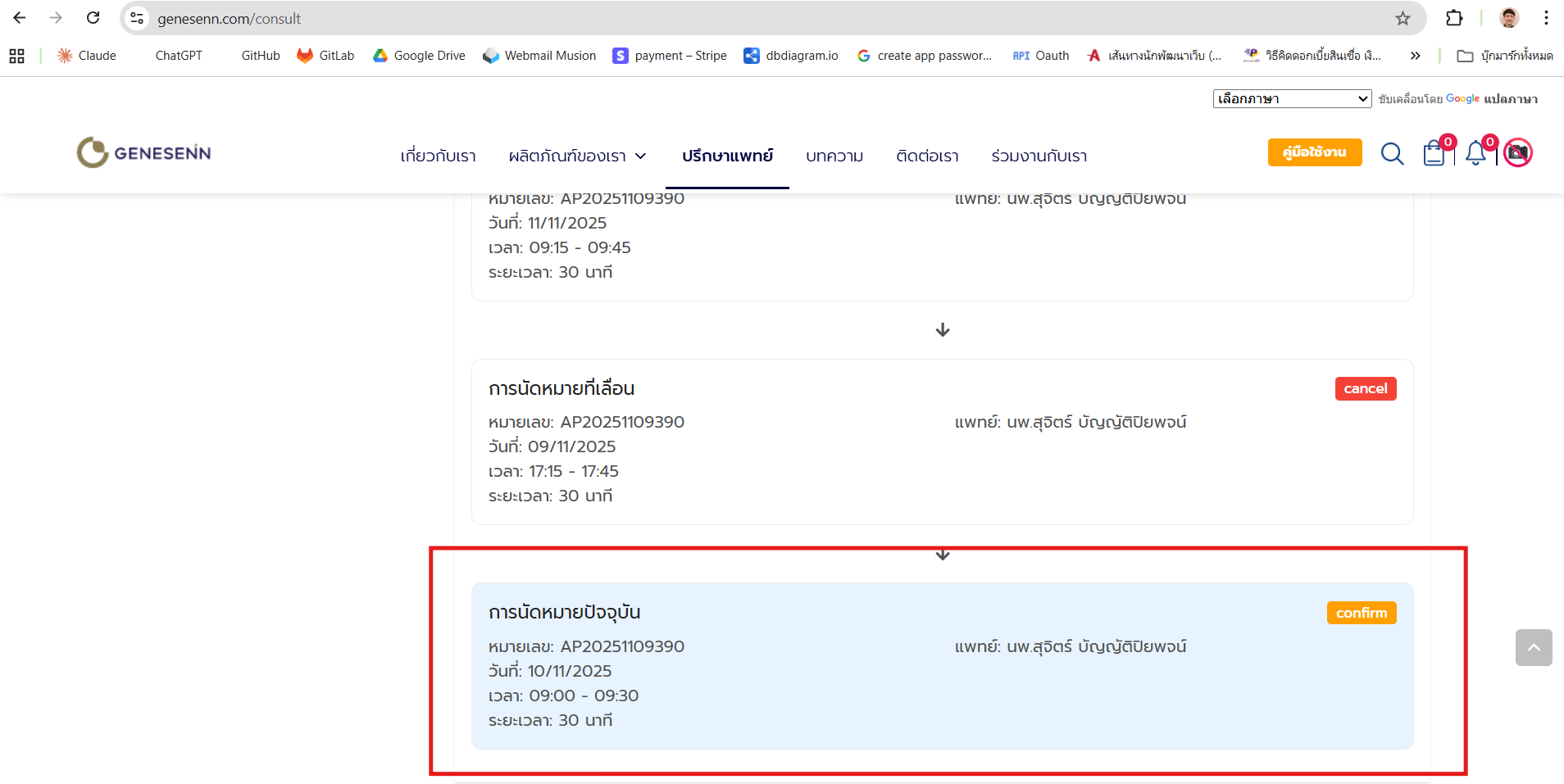The height and width of the screenshot is (784, 1564).
Task: Open the GitLab bookmark
Action: coord(326,56)
